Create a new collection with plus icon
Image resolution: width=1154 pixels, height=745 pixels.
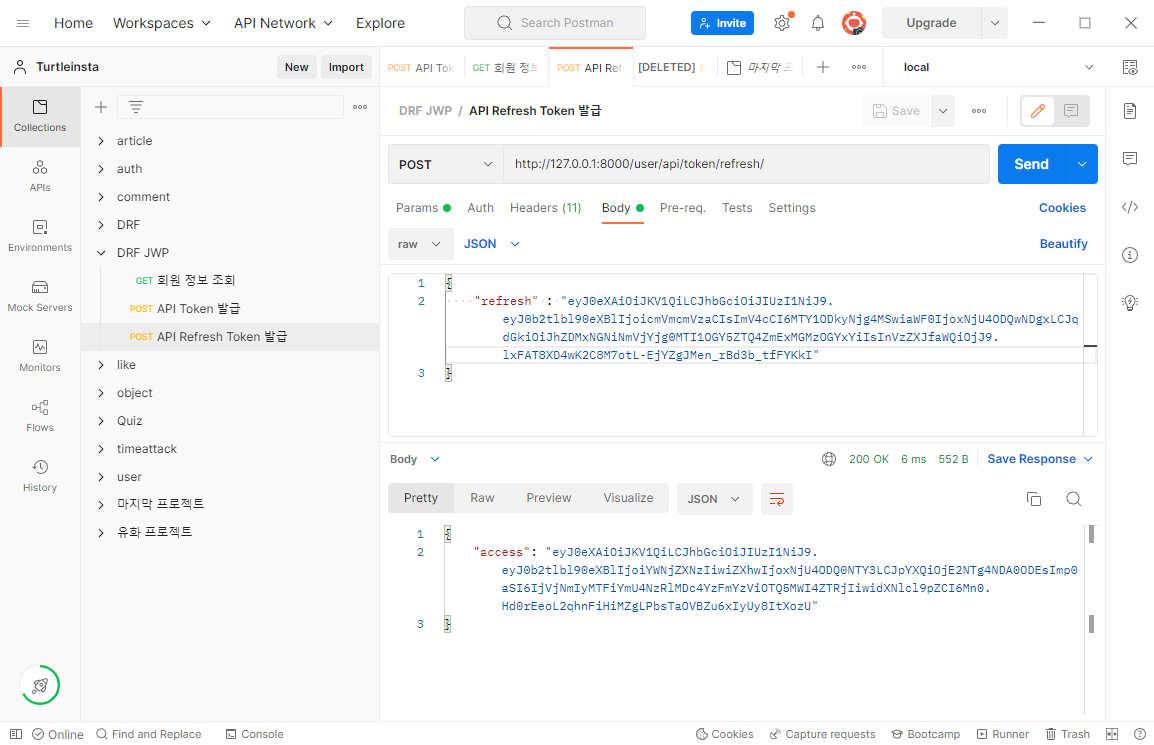(x=101, y=107)
